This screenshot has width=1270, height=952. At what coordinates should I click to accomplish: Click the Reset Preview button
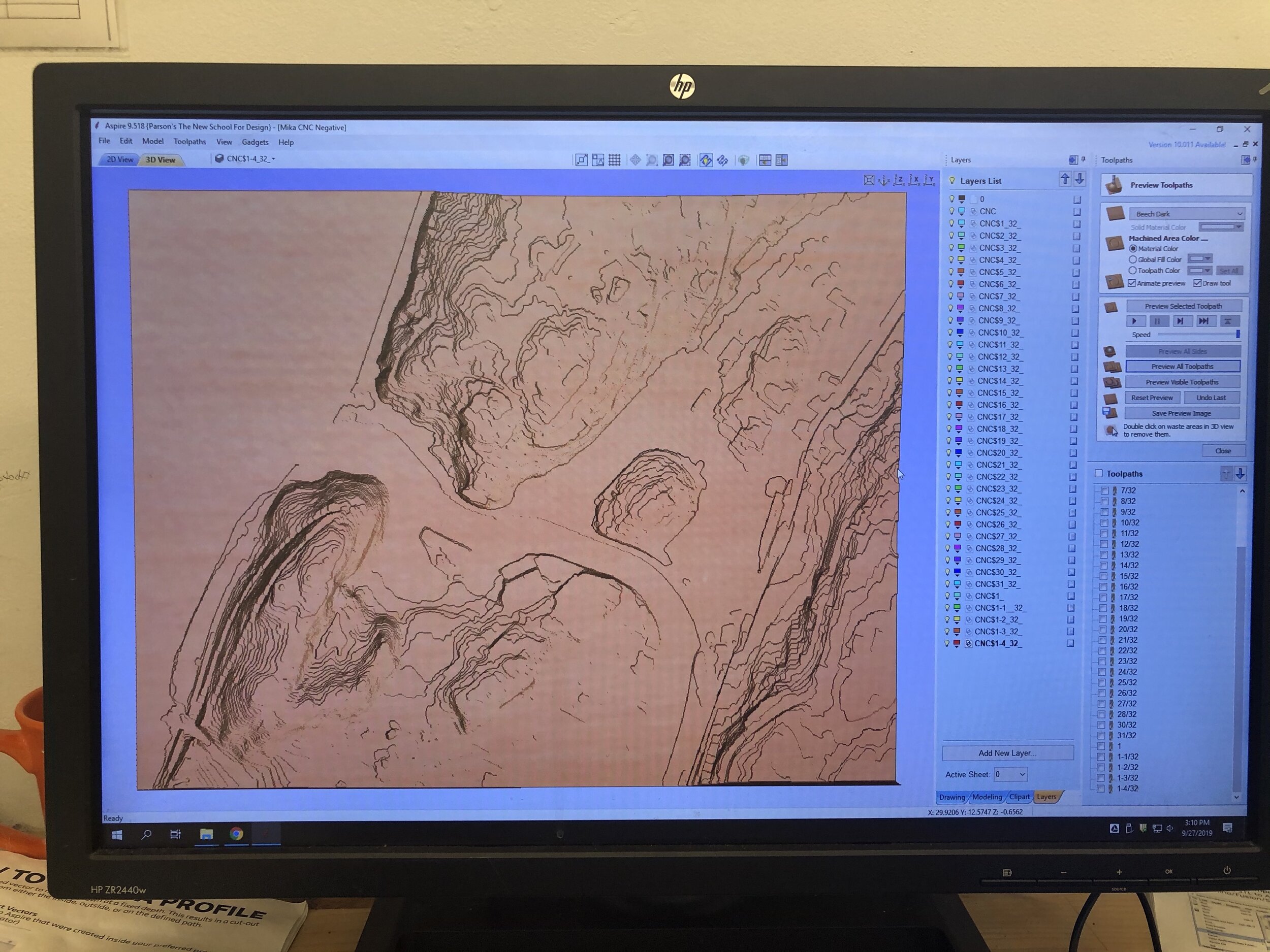click(x=1152, y=398)
